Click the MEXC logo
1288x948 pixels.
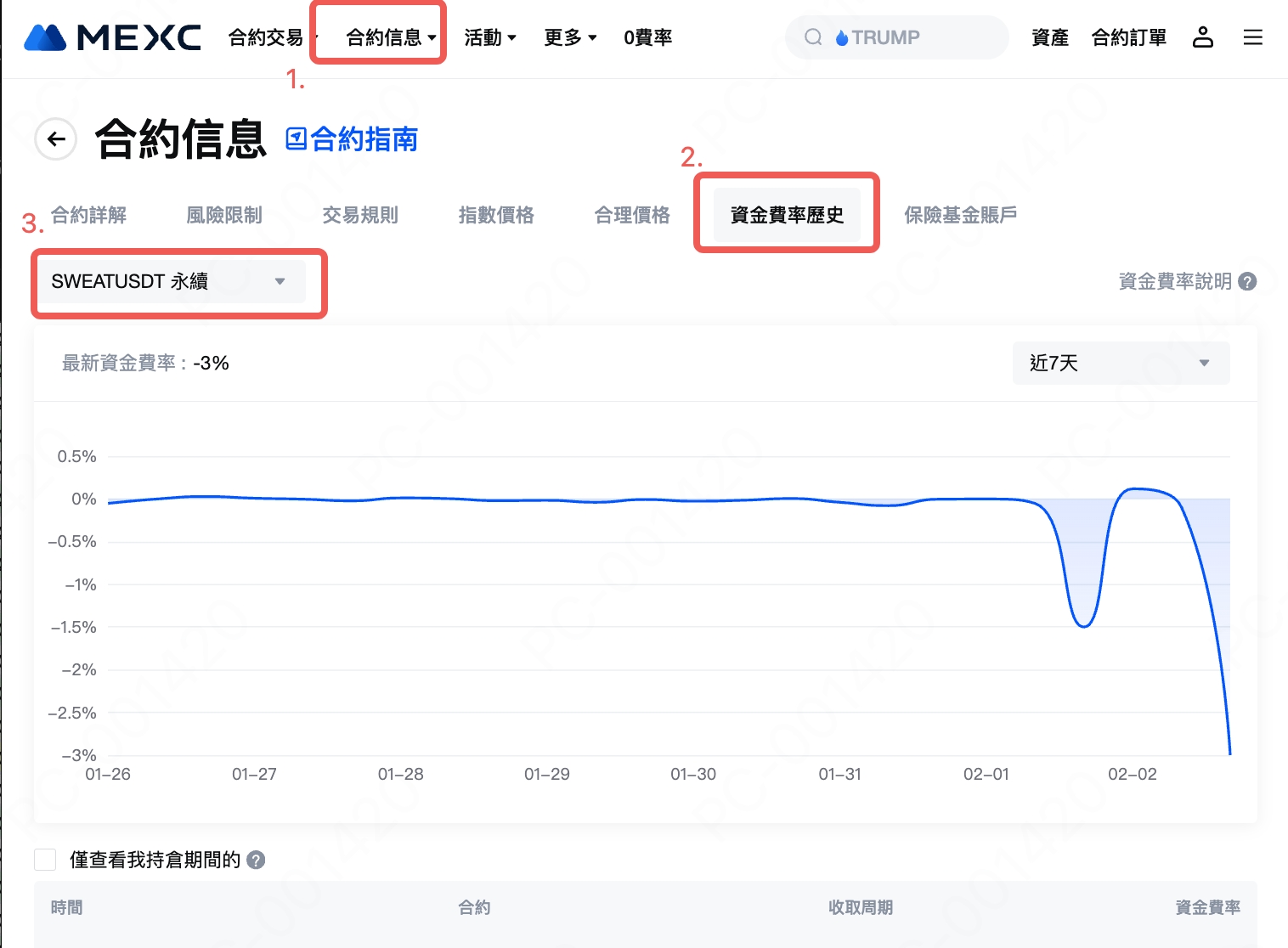click(x=113, y=37)
